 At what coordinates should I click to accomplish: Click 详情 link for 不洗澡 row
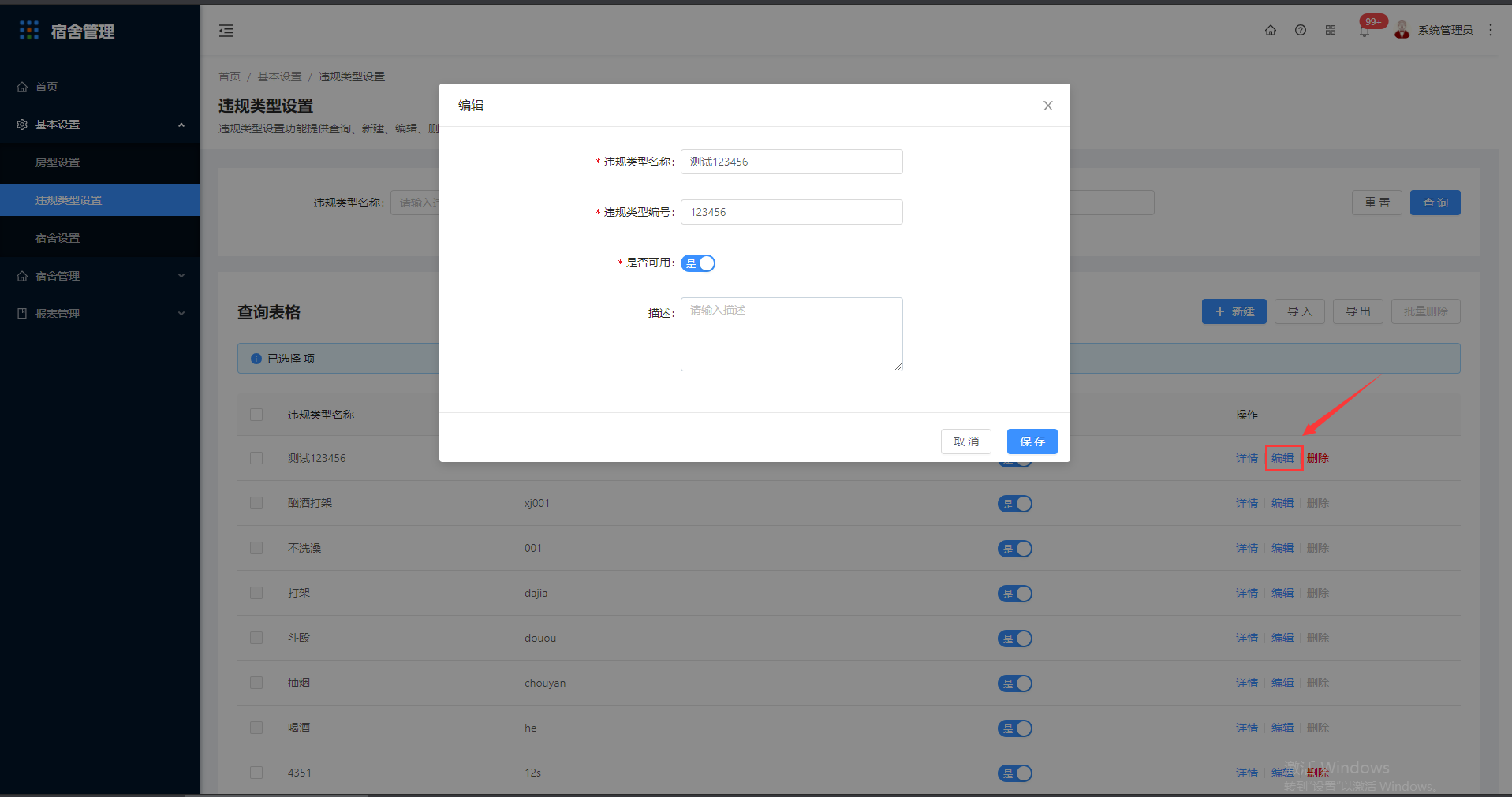coord(1247,548)
